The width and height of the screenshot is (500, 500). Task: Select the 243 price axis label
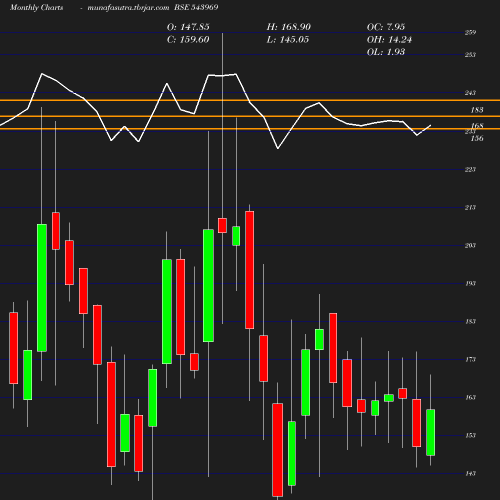(470, 93)
